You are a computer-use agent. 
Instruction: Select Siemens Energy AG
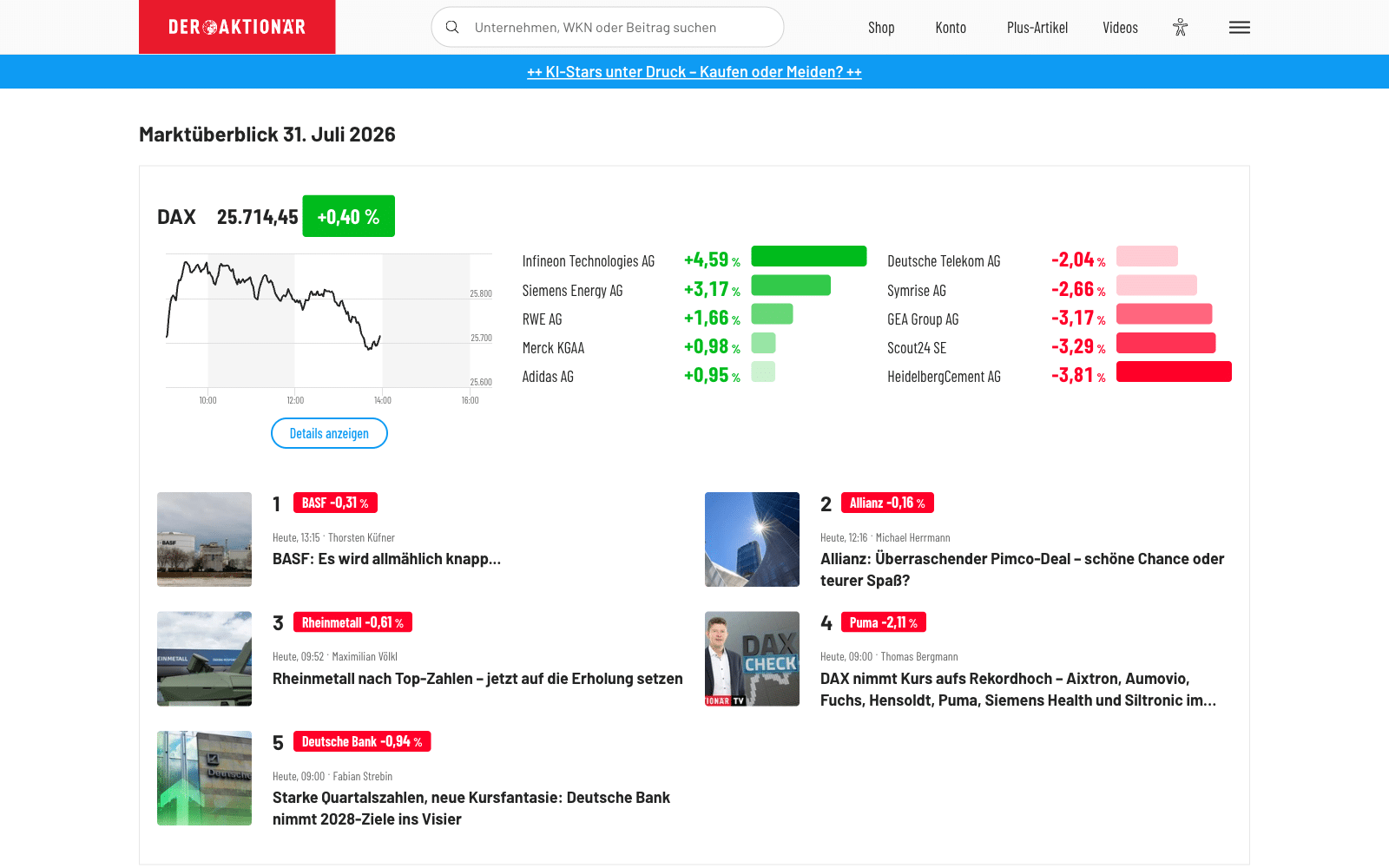click(x=572, y=291)
